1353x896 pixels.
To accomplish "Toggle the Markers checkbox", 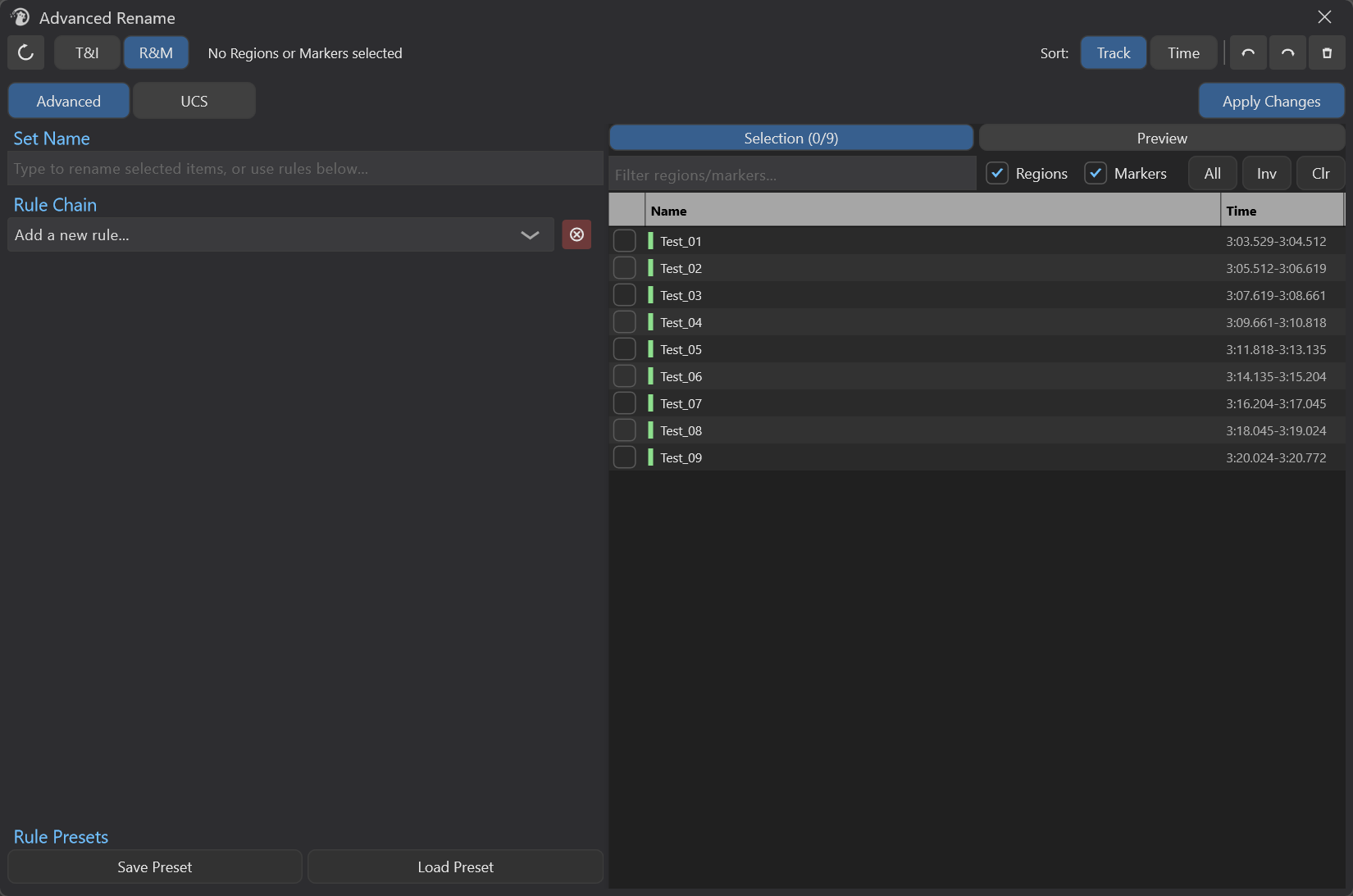I will pyautogui.click(x=1096, y=173).
